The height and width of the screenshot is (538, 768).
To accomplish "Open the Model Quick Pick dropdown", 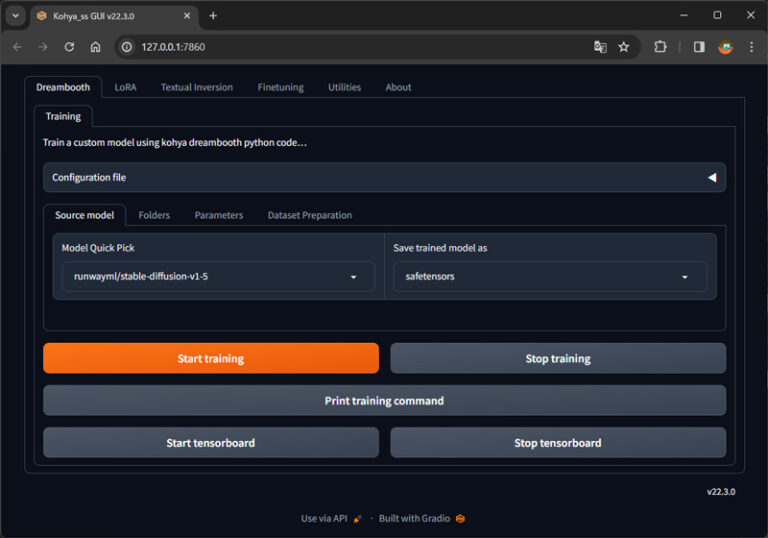I will coord(218,277).
